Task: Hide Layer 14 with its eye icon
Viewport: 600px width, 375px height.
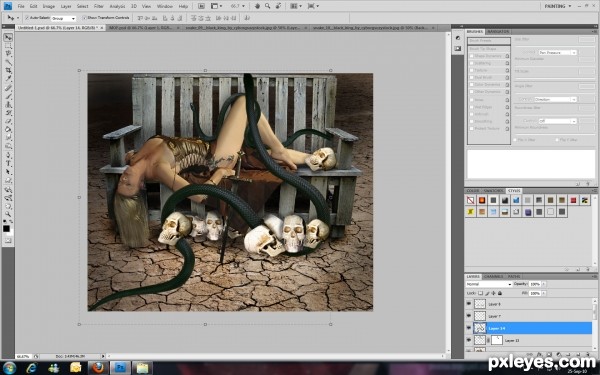Action: 469,328
